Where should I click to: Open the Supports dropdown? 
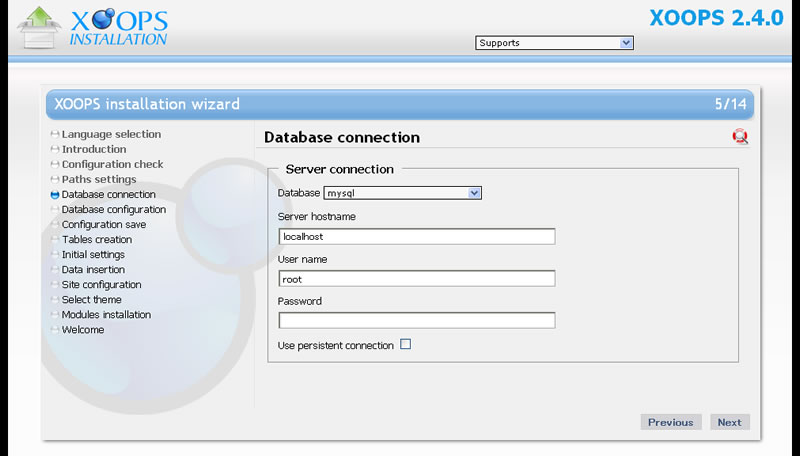point(554,43)
